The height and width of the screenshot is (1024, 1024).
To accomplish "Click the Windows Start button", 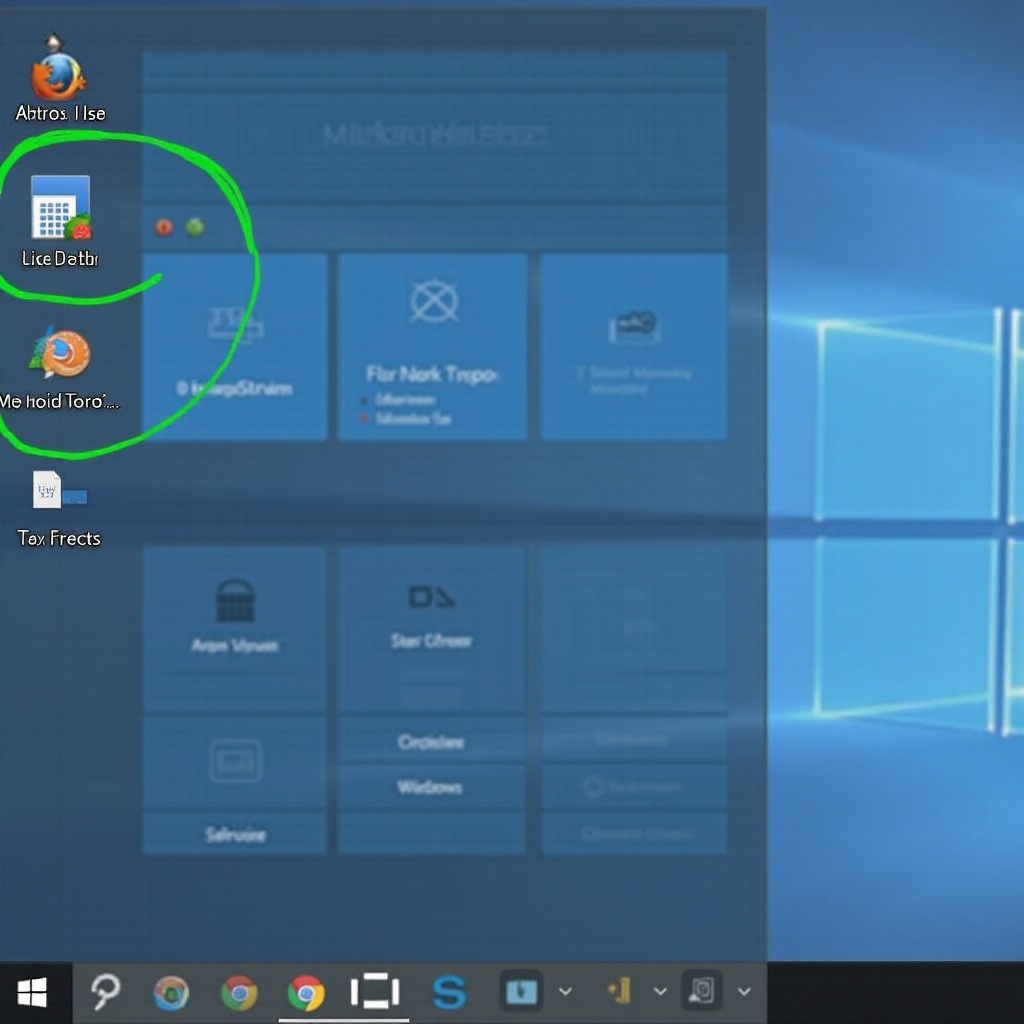I will tap(32, 993).
